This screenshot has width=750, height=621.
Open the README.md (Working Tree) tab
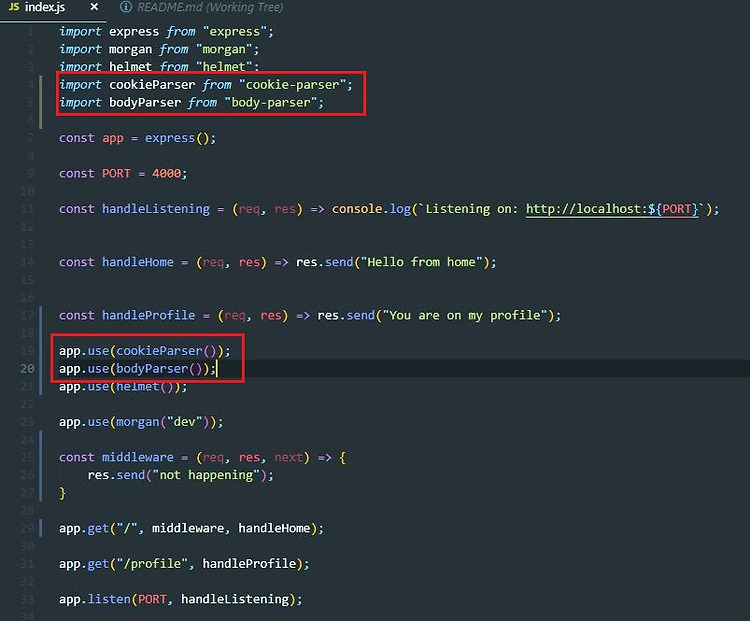point(210,7)
